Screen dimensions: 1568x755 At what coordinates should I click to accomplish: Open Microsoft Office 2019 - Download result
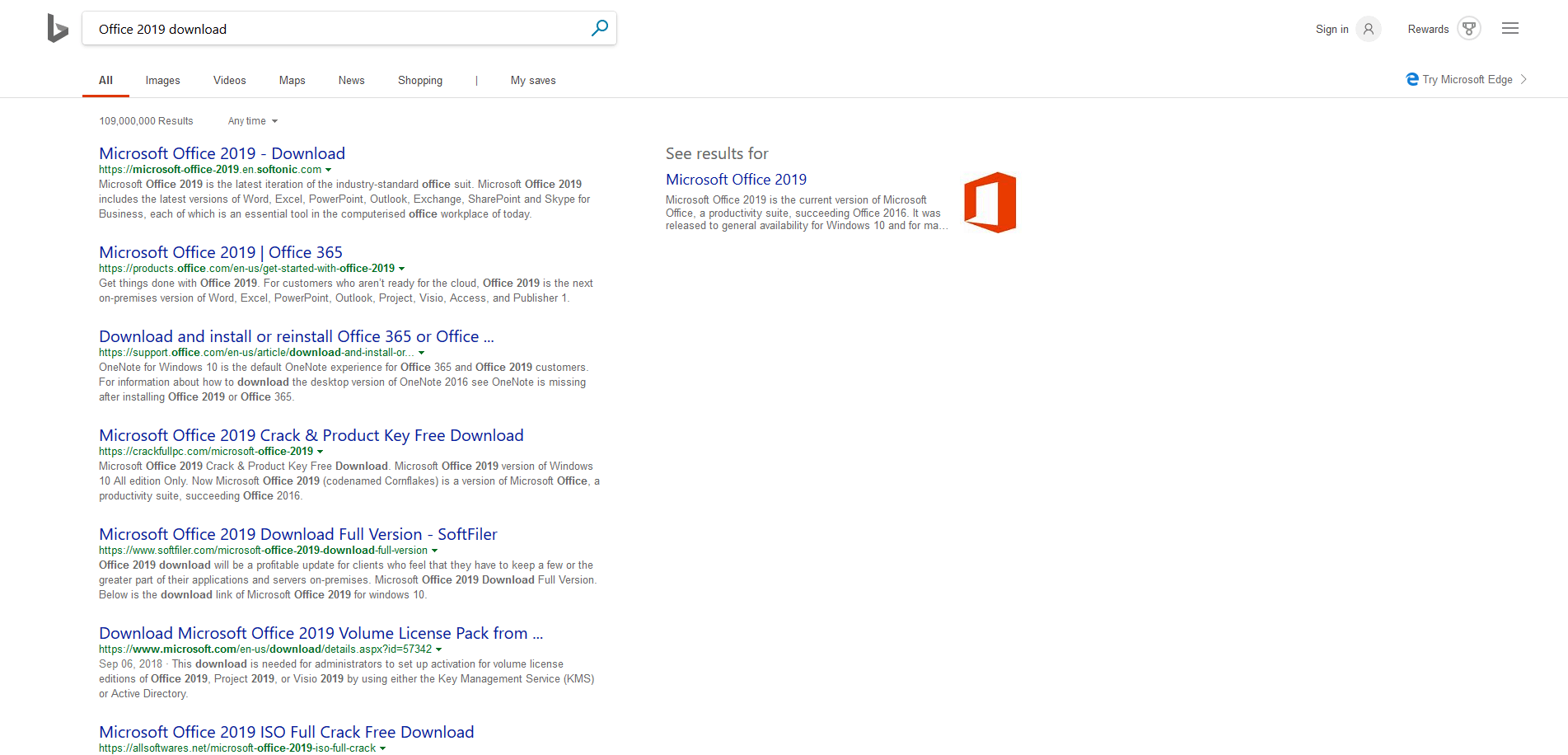pyautogui.click(x=222, y=153)
